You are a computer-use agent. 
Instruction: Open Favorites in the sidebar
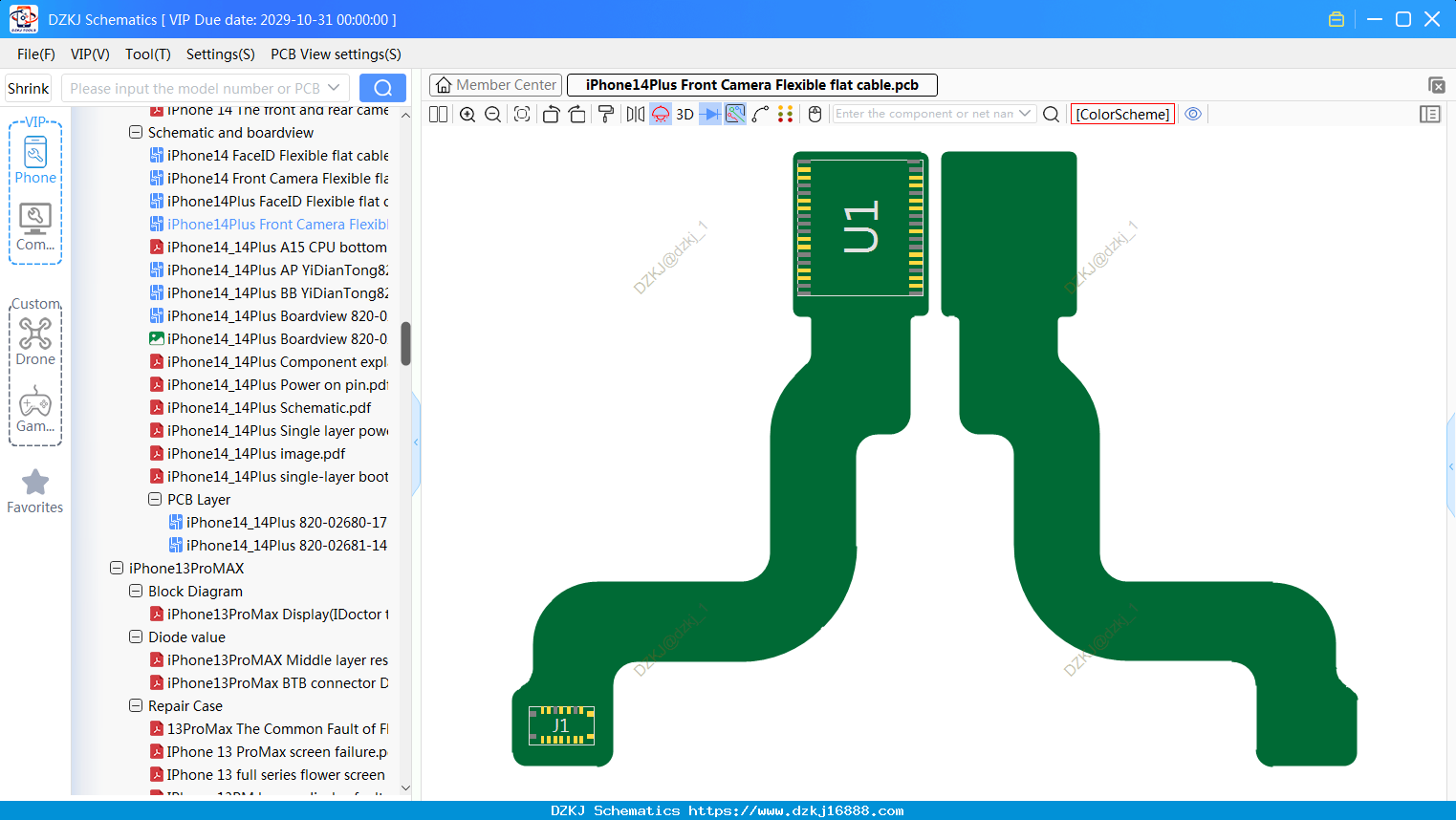pos(35,491)
